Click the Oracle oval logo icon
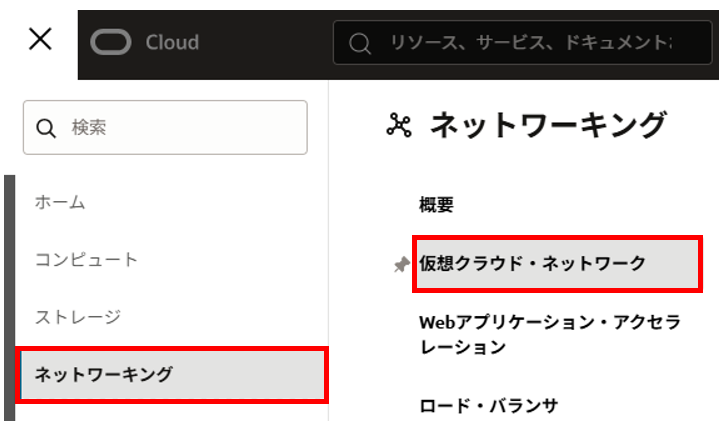The width and height of the screenshot is (725, 440). 112,42
